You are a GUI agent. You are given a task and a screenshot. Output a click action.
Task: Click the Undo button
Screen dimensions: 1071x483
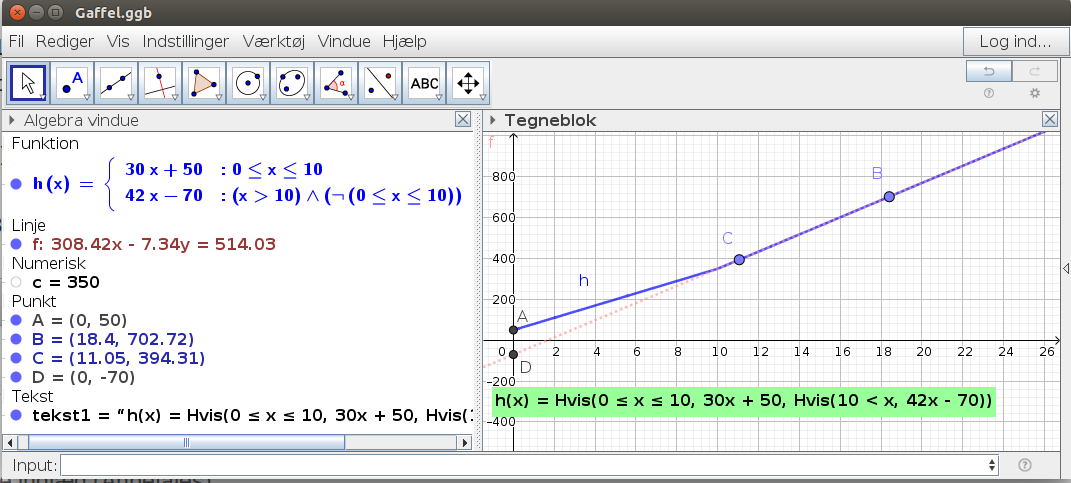[x=988, y=71]
